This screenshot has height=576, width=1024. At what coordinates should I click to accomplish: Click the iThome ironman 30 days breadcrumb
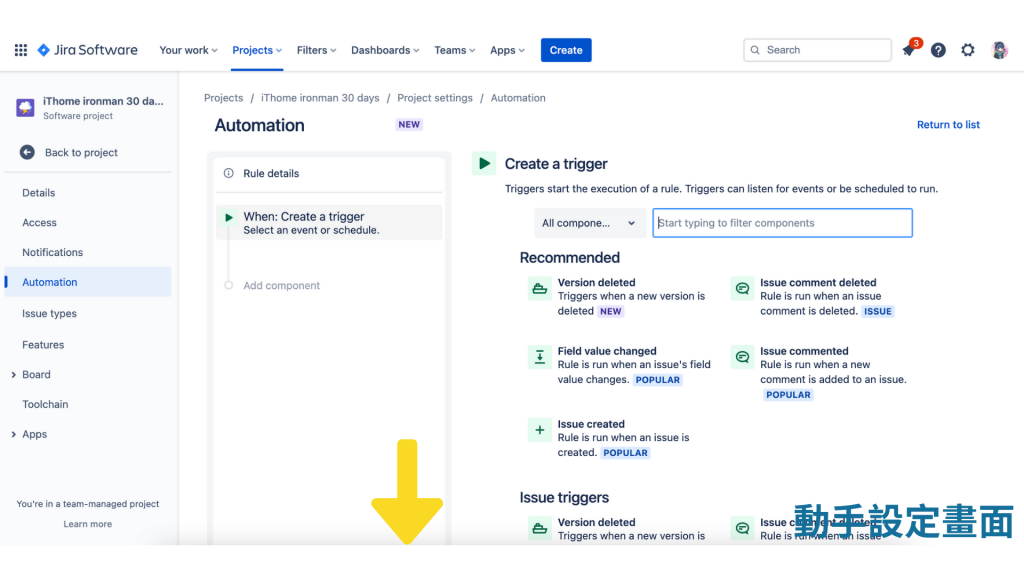[320, 97]
